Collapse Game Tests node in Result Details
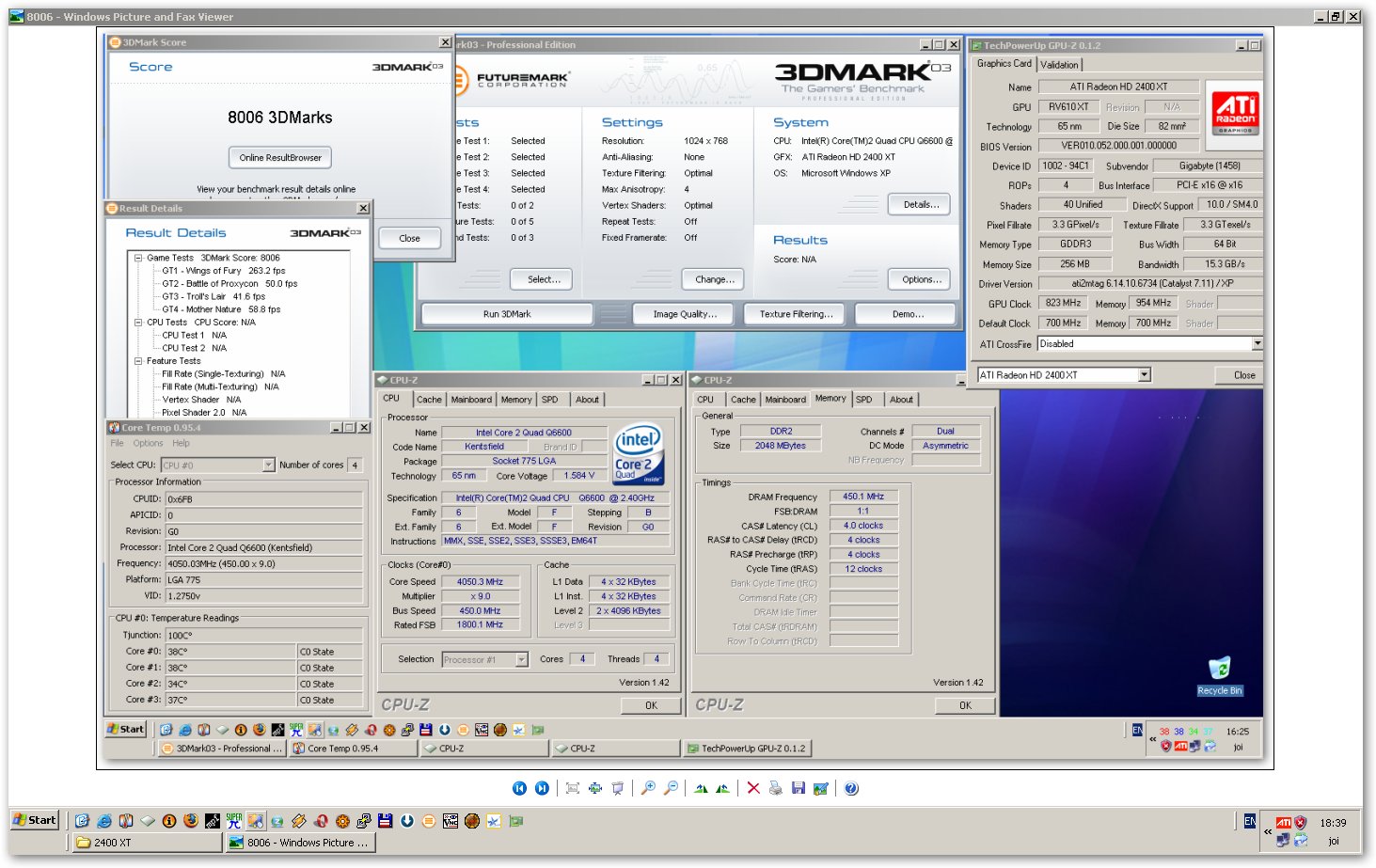1376x868 pixels. point(138,258)
